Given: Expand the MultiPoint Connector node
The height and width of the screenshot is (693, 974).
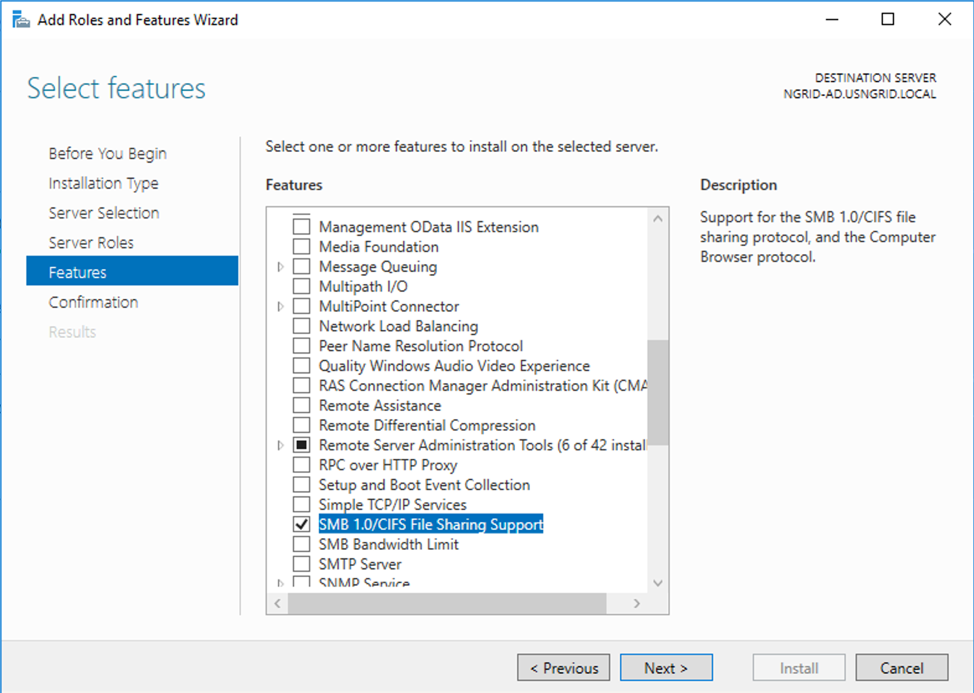Looking at the screenshot, I should point(280,306).
